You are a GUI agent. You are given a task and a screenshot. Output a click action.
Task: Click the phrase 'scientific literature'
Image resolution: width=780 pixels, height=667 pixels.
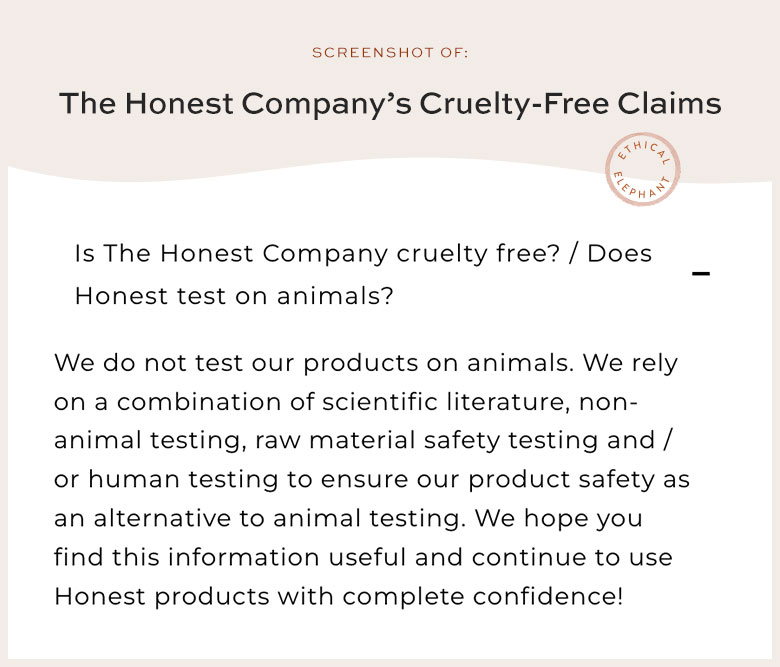(x=446, y=401)
